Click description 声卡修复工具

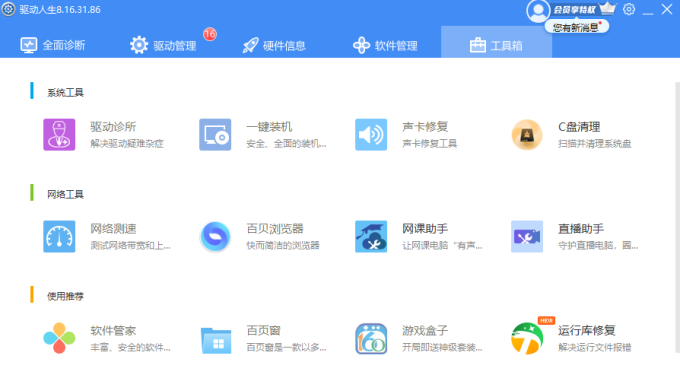point(430,143)
